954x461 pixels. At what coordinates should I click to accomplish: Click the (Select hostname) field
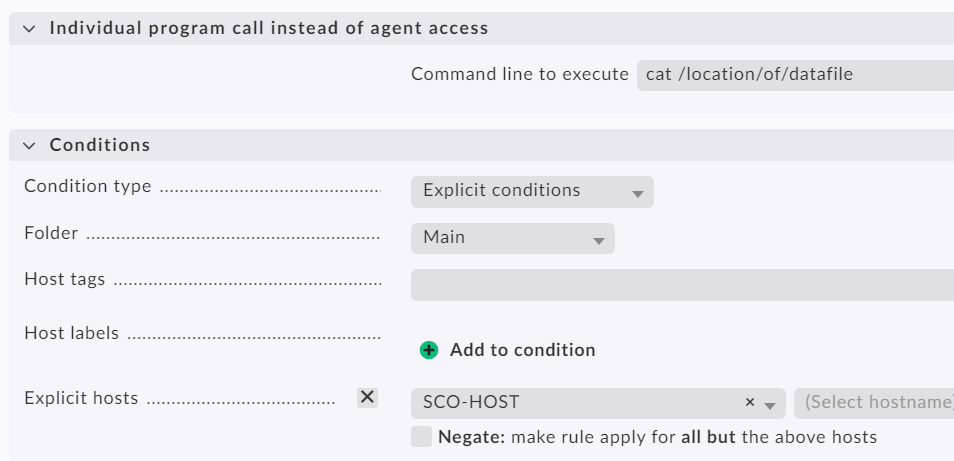point(875,403)
